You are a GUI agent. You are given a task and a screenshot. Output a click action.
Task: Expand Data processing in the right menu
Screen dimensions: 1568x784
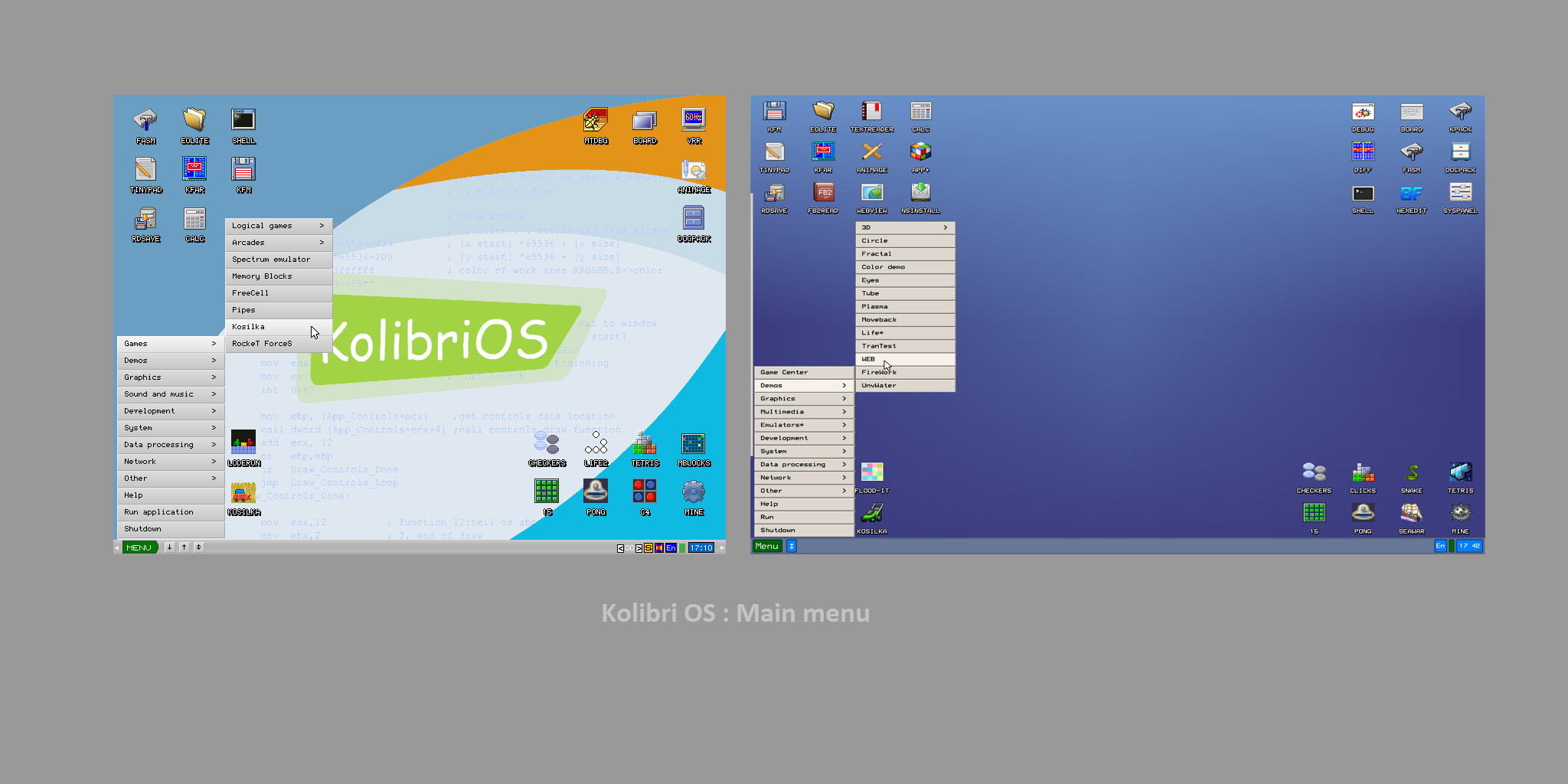click(x=804, y=465)
